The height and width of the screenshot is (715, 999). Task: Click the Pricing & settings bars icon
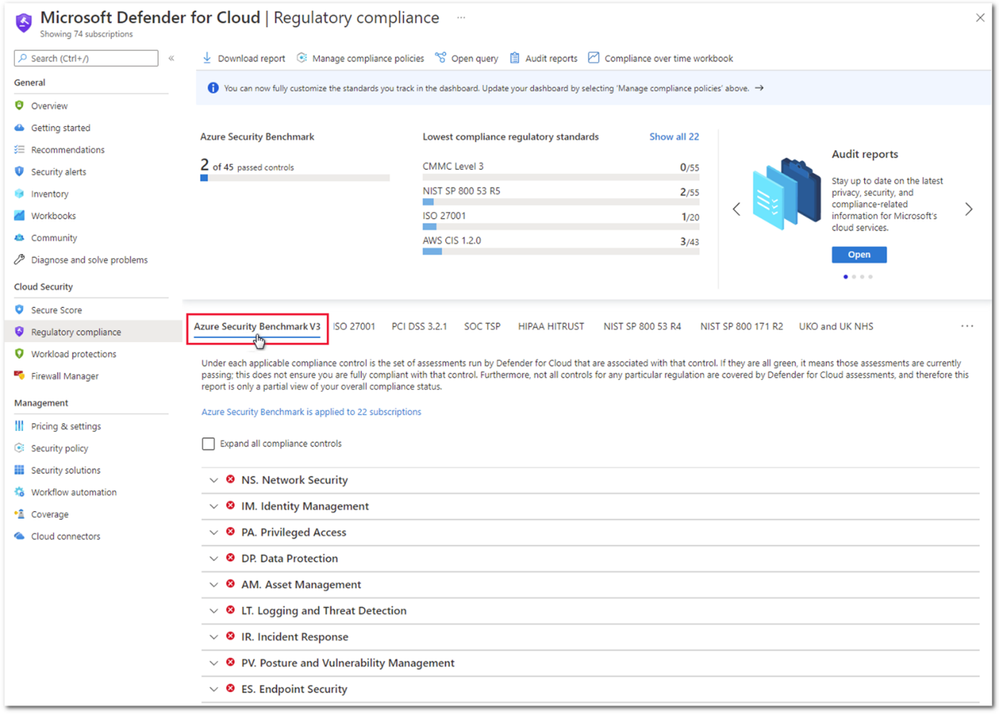coord(19,426)
